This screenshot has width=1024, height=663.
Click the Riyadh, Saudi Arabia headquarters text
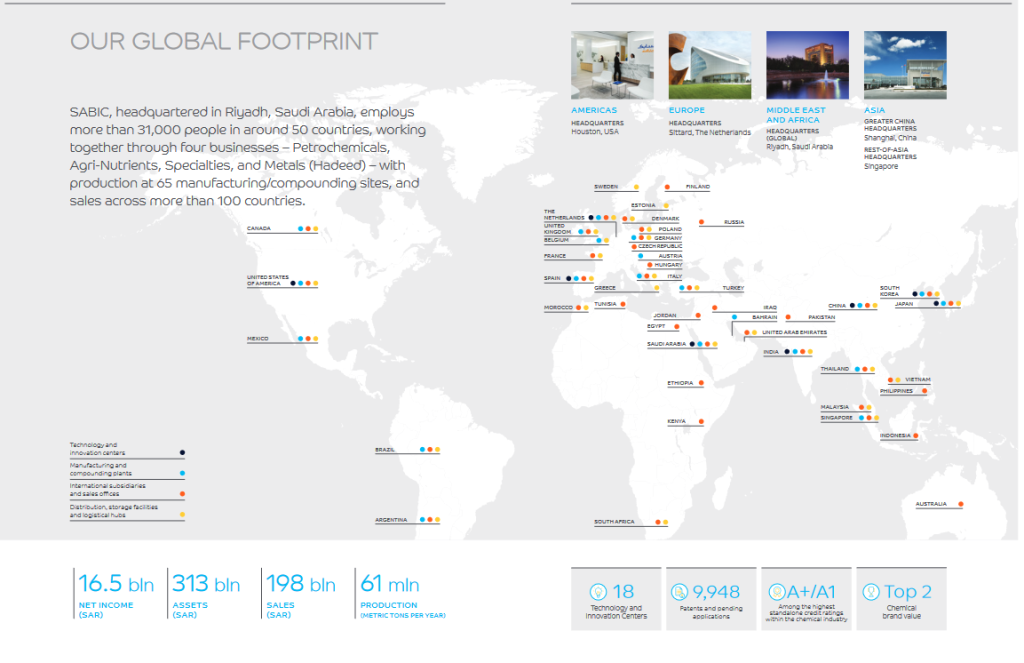(799, 147)
